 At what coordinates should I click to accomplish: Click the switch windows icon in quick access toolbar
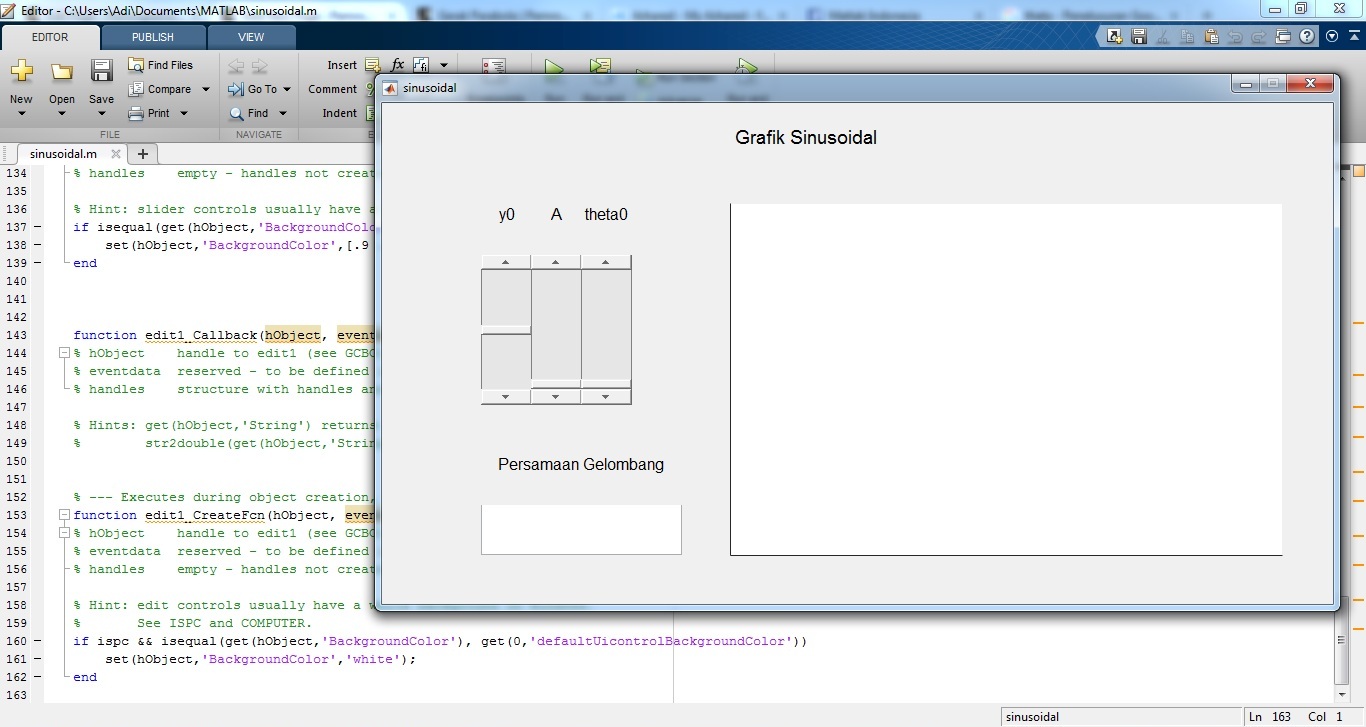1283,37
